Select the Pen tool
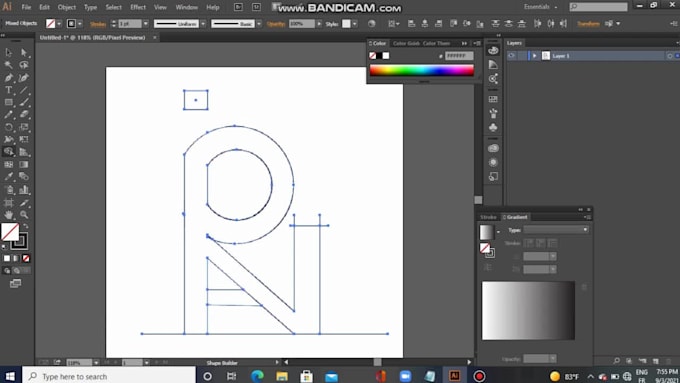The width and height of the screenshot is (680, 383). [8, 78]
